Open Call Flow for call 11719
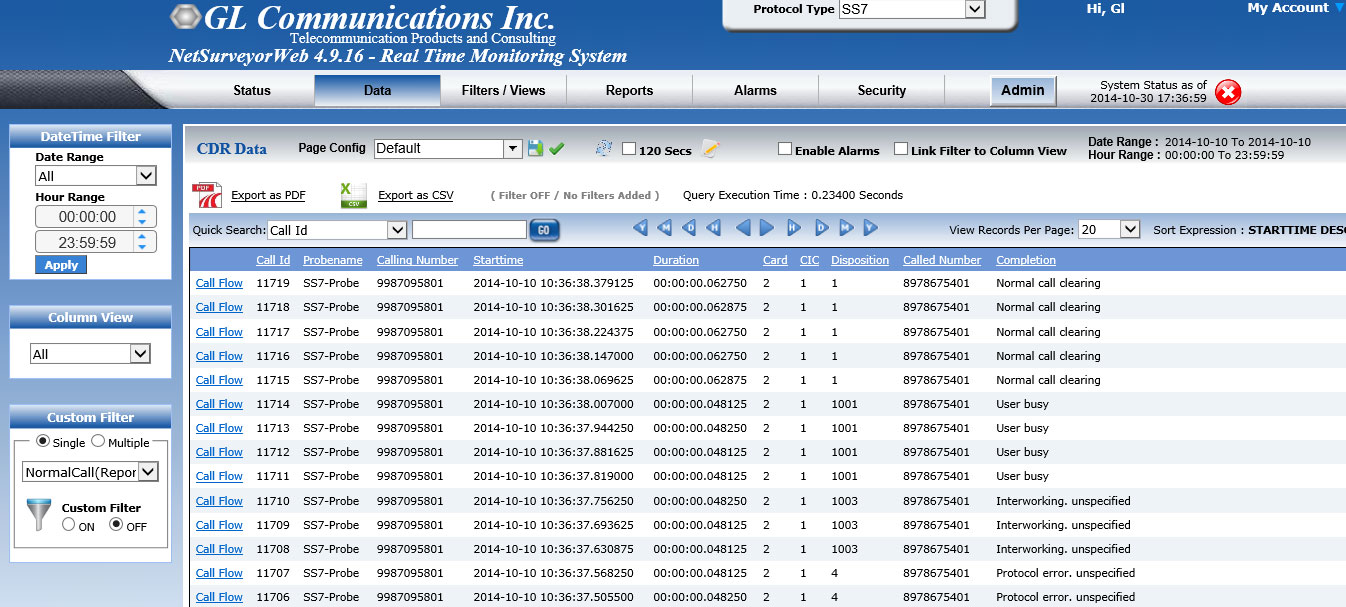This screenshot has width=1346, height=607. tap(219, 283)
